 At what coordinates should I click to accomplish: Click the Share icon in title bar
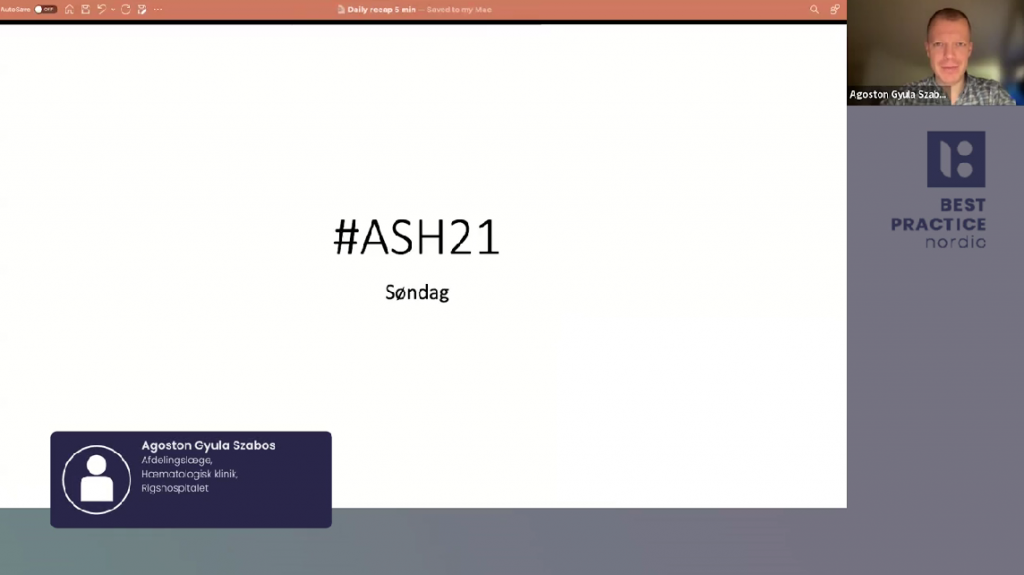point(834,9)
